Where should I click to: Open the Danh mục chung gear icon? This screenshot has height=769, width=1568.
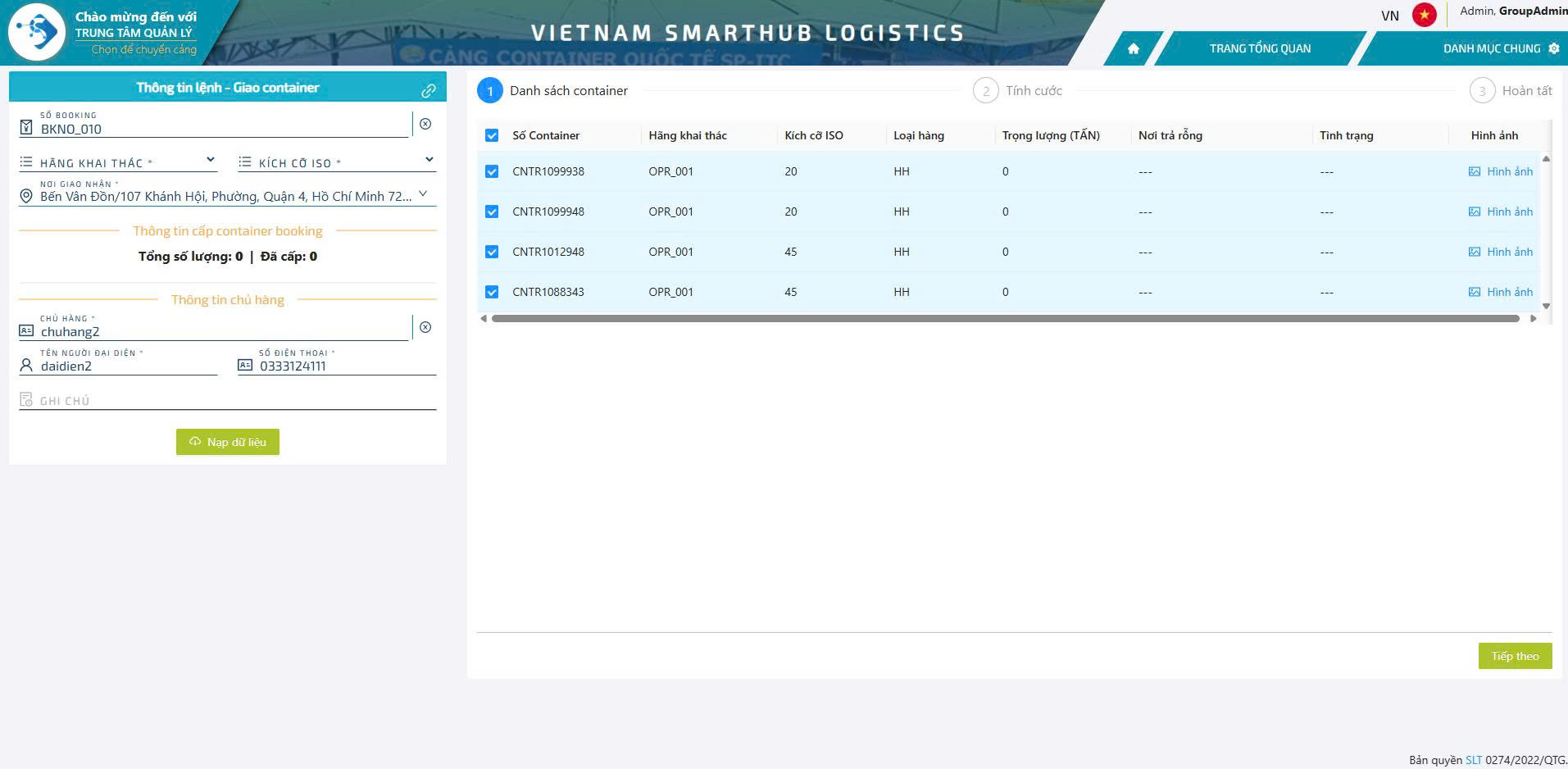coord(1553,48)
